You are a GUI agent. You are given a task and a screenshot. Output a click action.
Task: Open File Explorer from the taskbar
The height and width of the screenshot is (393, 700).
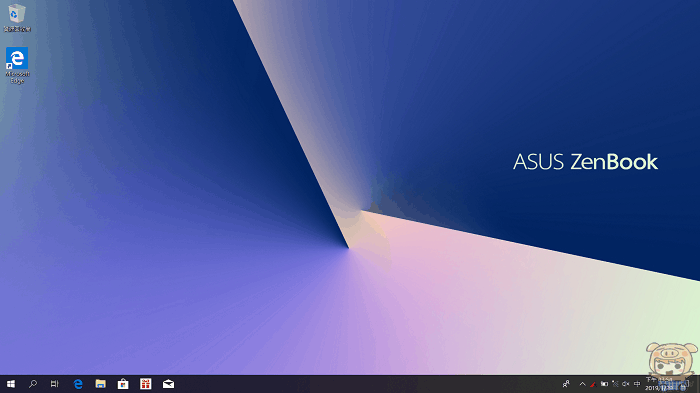[100, 384]
